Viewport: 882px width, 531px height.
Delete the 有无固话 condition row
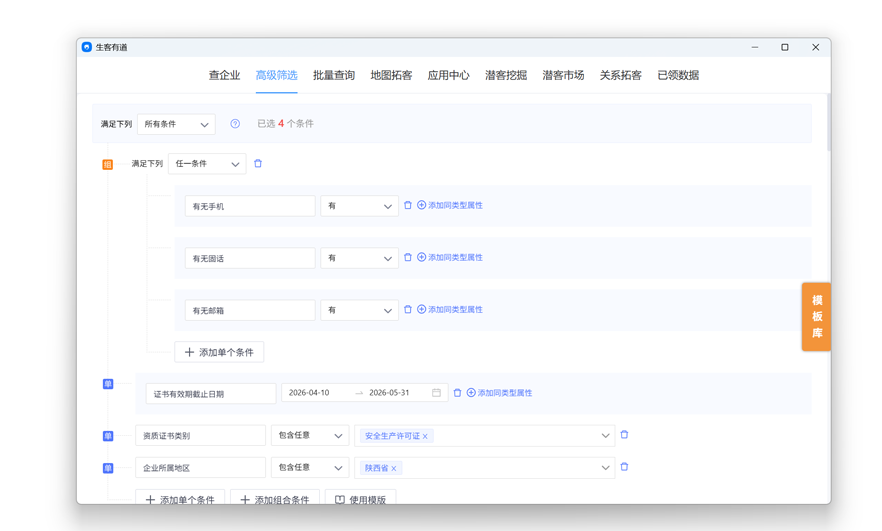pos(408,258)
